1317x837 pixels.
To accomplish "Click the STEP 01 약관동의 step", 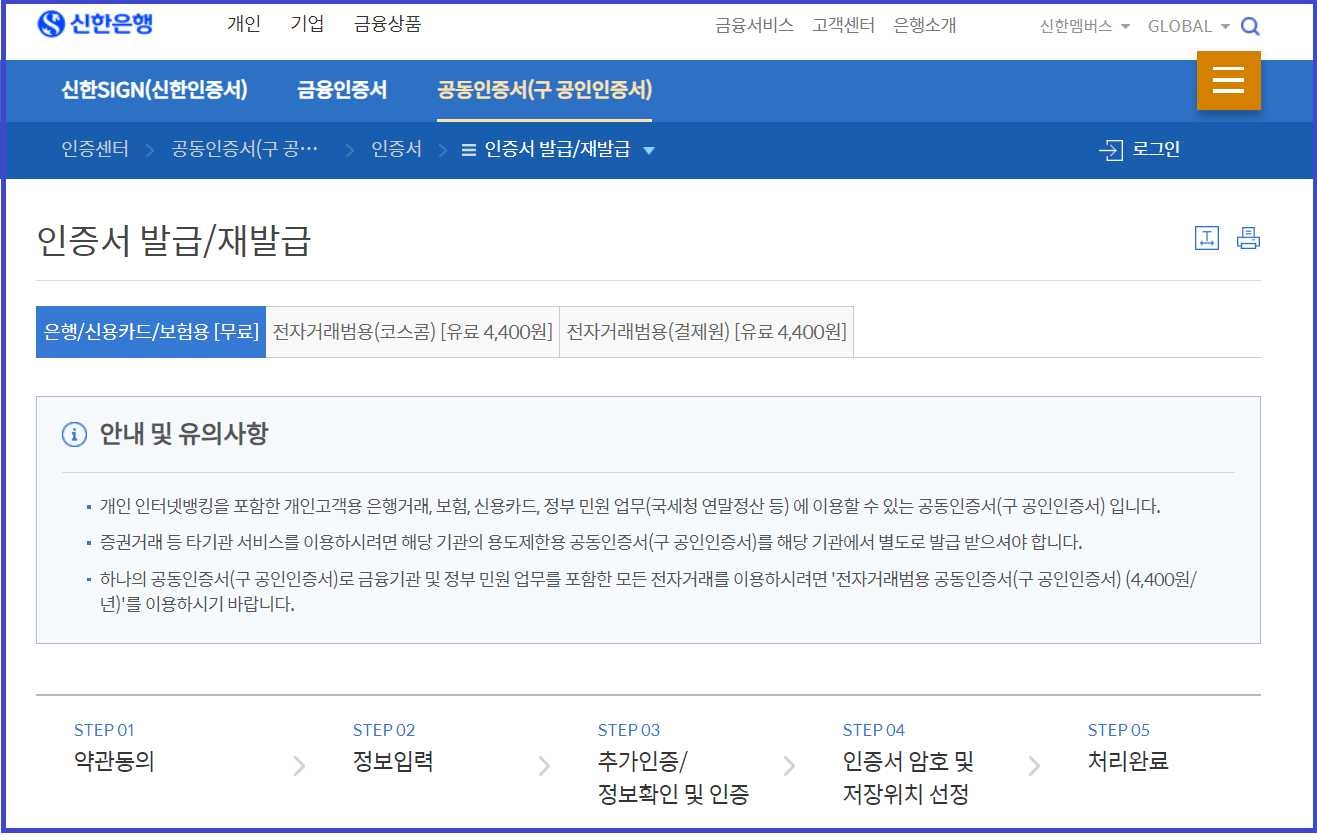I will coord(115,748).
